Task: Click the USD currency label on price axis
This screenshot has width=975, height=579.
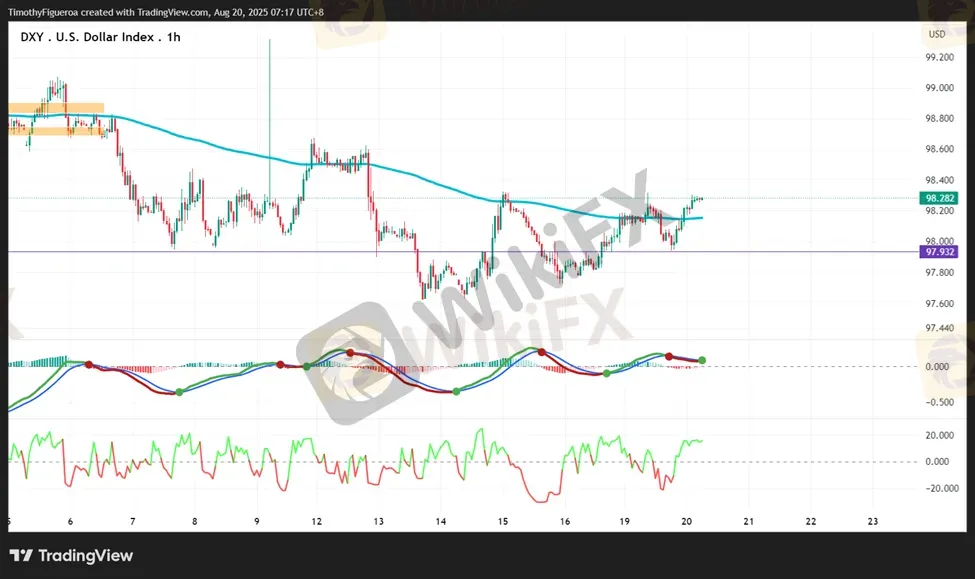Action: (x=936, y=34)
